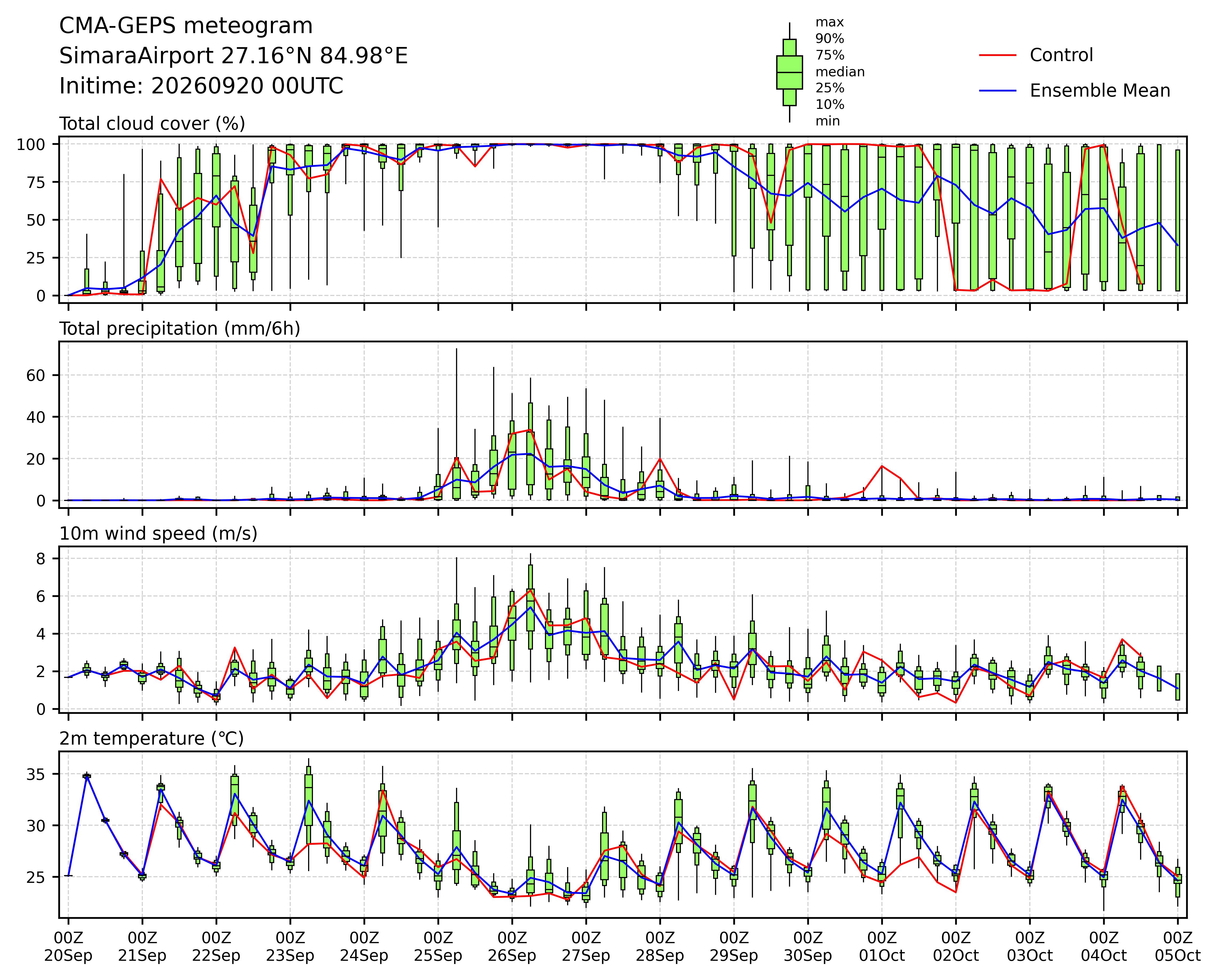Click the SimaraAirport location text
The width and height of the screenshot is (1217, 980).
point(233,56)
